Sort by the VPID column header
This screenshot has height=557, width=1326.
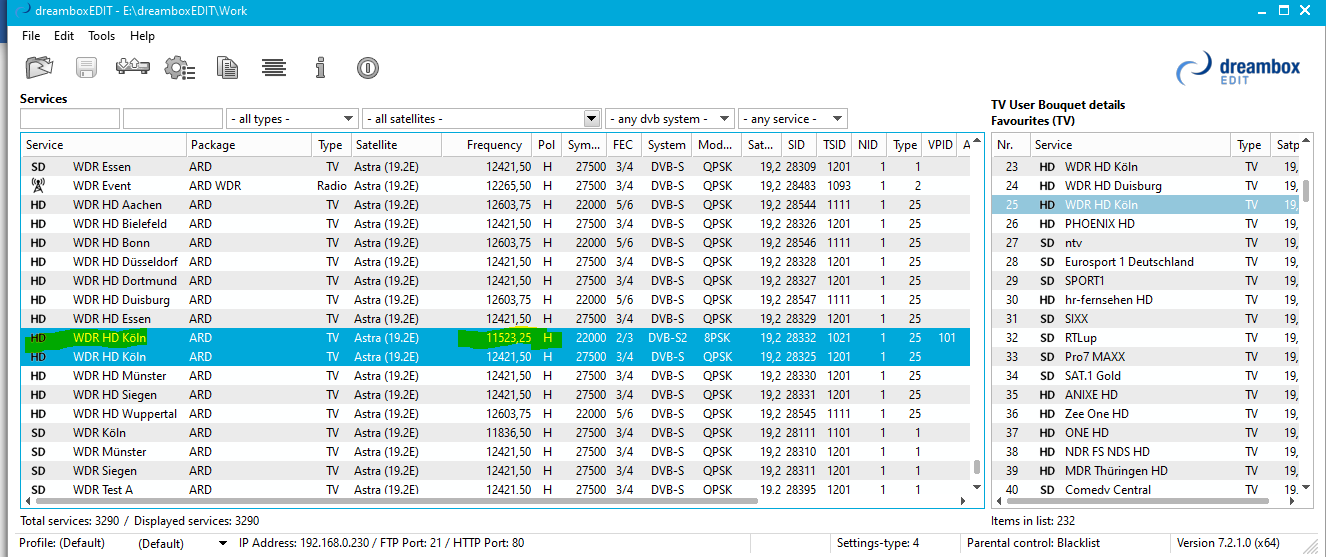point(940,145)
